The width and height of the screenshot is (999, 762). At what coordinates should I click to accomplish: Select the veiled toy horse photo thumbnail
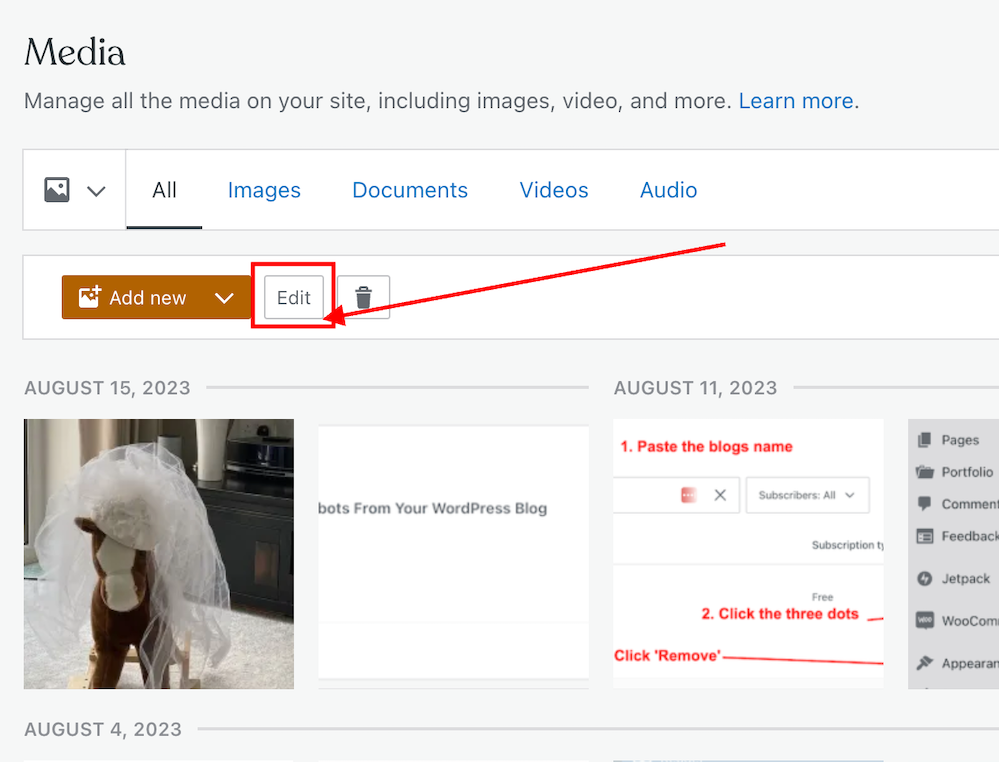(x=159, y=554)
